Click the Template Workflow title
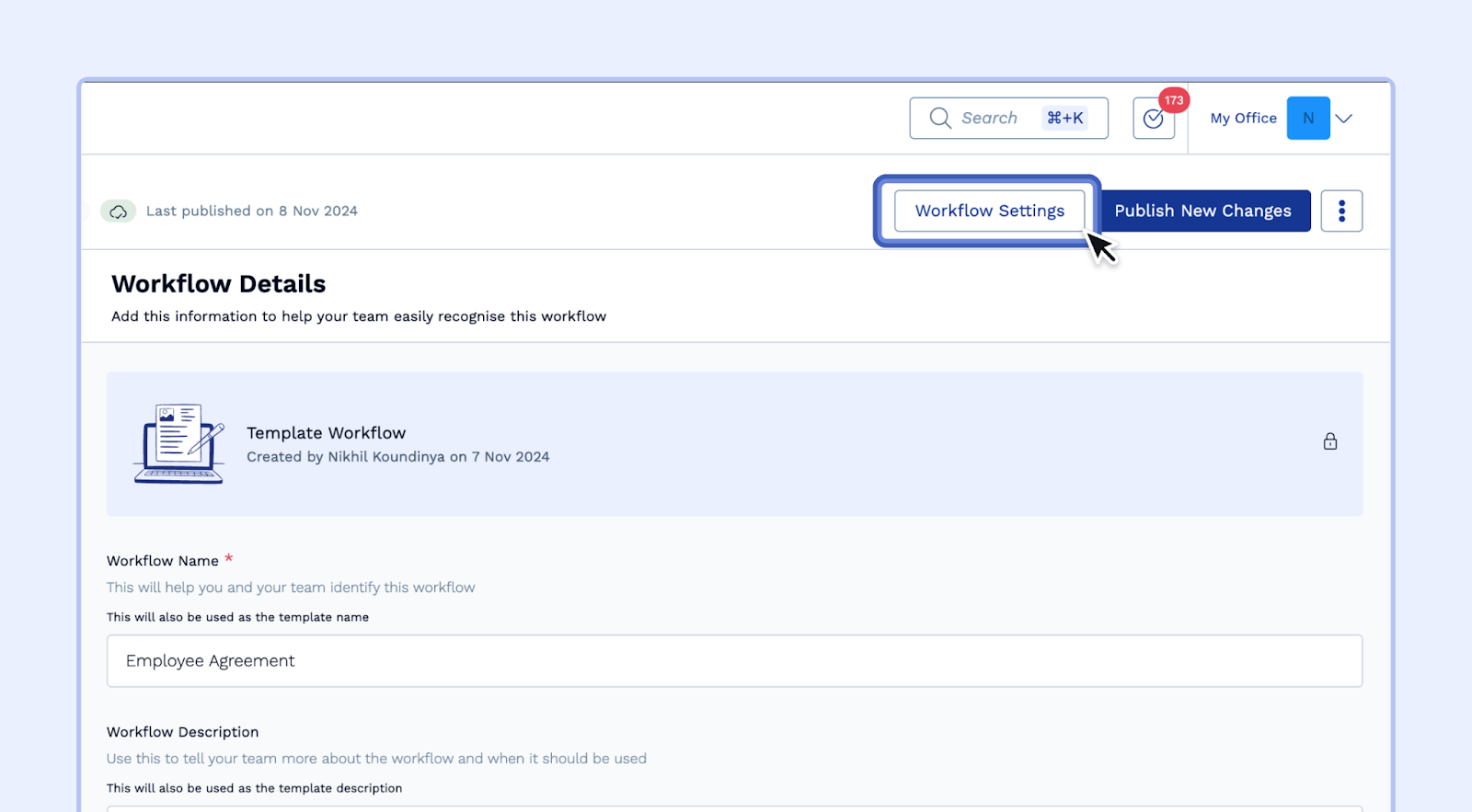Image resolution: width=1472 pixels, height=812 pixels. coord(326,433)
